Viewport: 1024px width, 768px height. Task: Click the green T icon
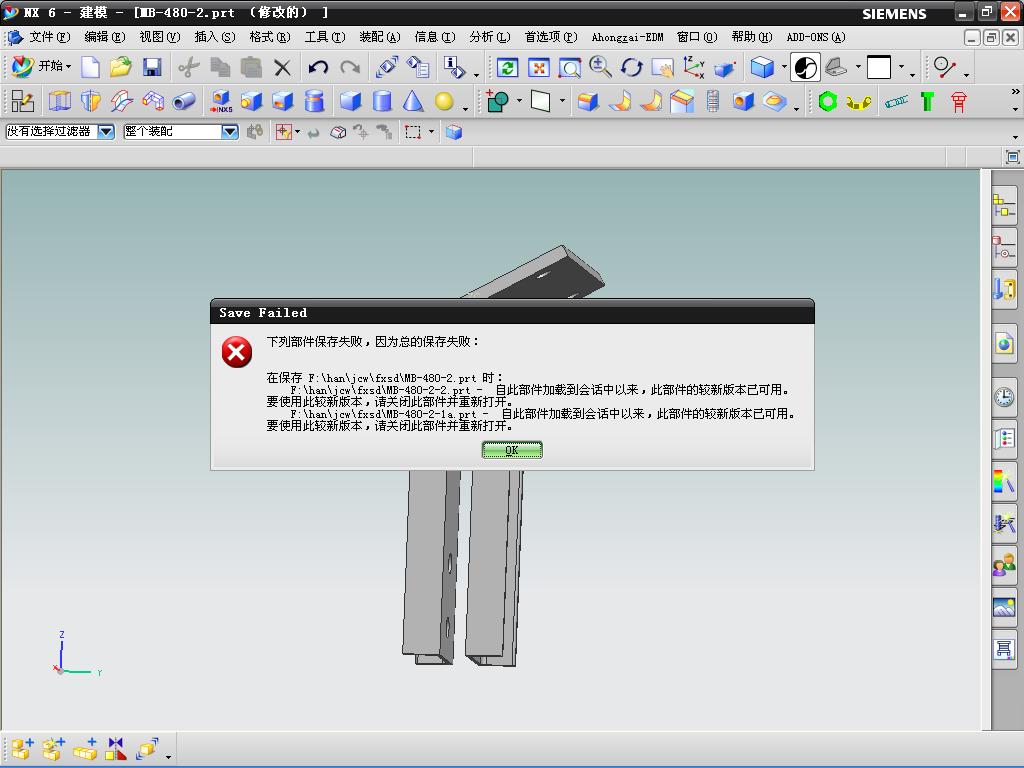click(927, 101)
